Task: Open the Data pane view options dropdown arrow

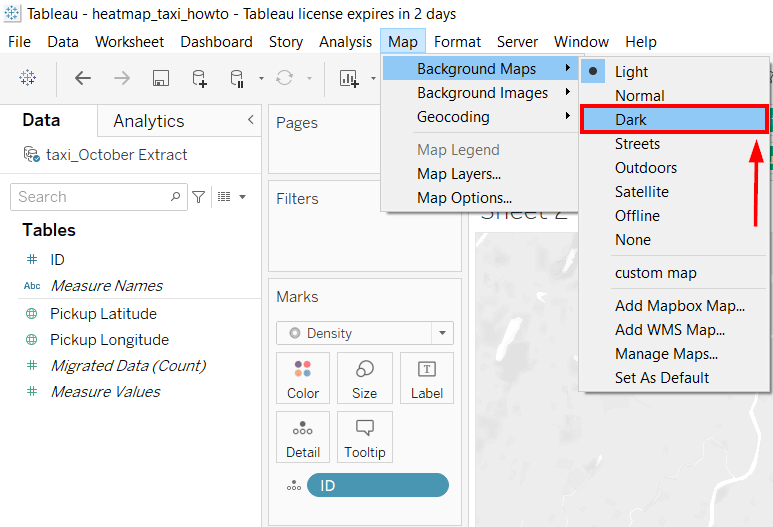Action: (242, 197)
